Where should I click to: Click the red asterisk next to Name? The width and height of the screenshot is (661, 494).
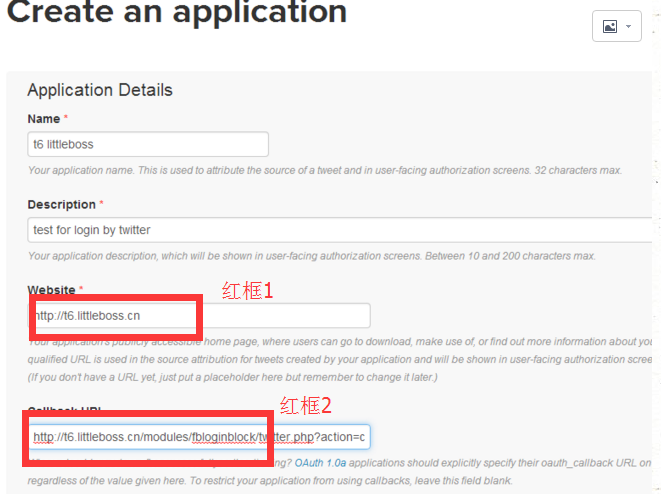(66, 119)
